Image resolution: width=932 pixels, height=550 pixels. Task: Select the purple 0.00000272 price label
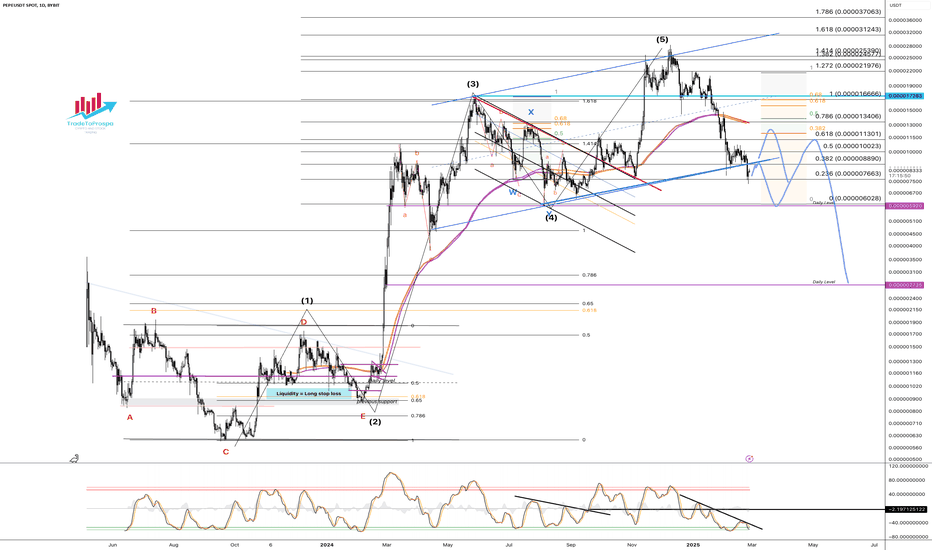coord(905,285)
